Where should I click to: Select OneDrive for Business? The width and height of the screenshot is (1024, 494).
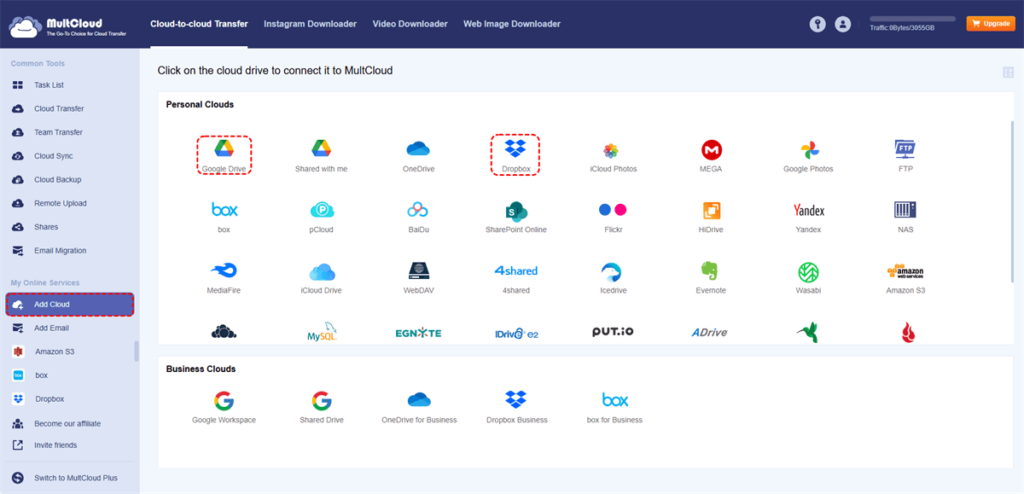419,408
